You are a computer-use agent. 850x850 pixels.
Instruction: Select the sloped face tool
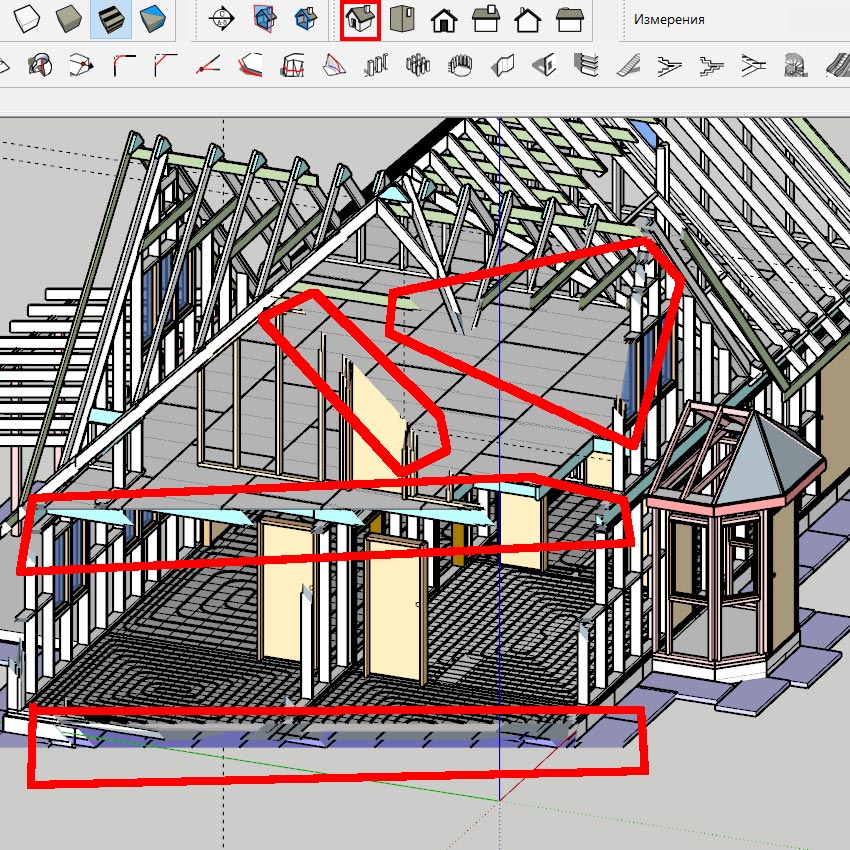coord(334,66)
